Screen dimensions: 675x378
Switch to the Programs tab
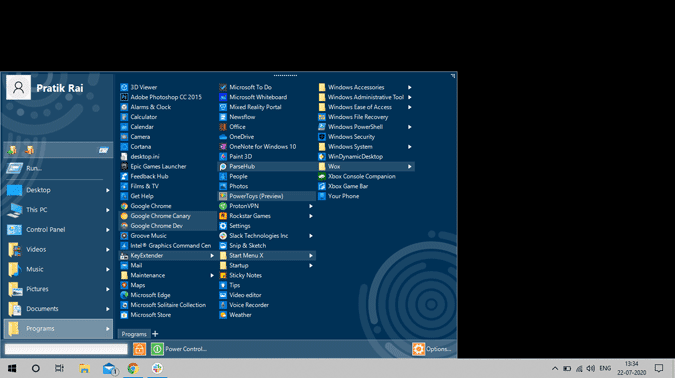tap(133, 334)
